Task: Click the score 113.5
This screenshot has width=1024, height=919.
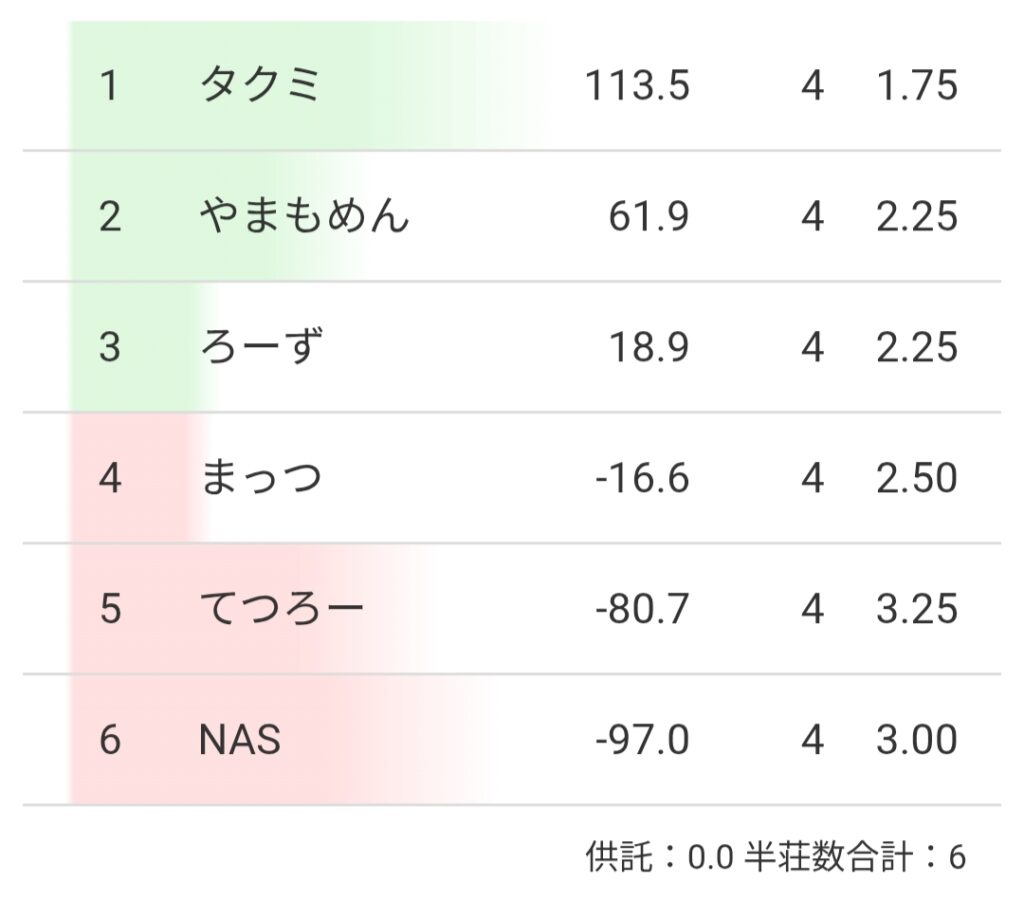Action: [x=637, y=86]
